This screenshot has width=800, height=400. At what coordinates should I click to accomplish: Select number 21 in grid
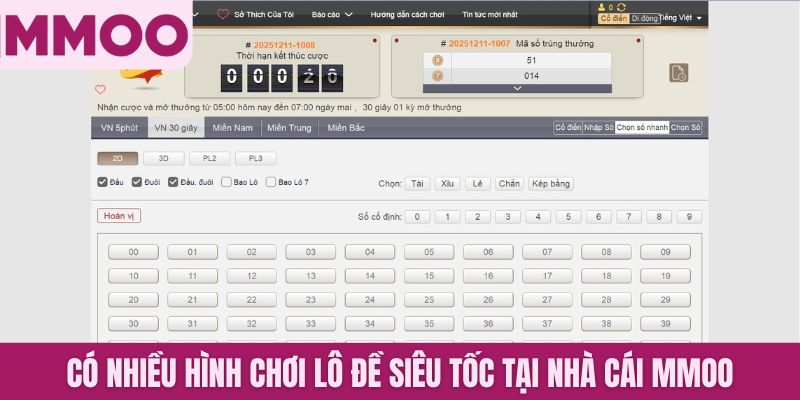pyautogui.click(x=192, y=300)
